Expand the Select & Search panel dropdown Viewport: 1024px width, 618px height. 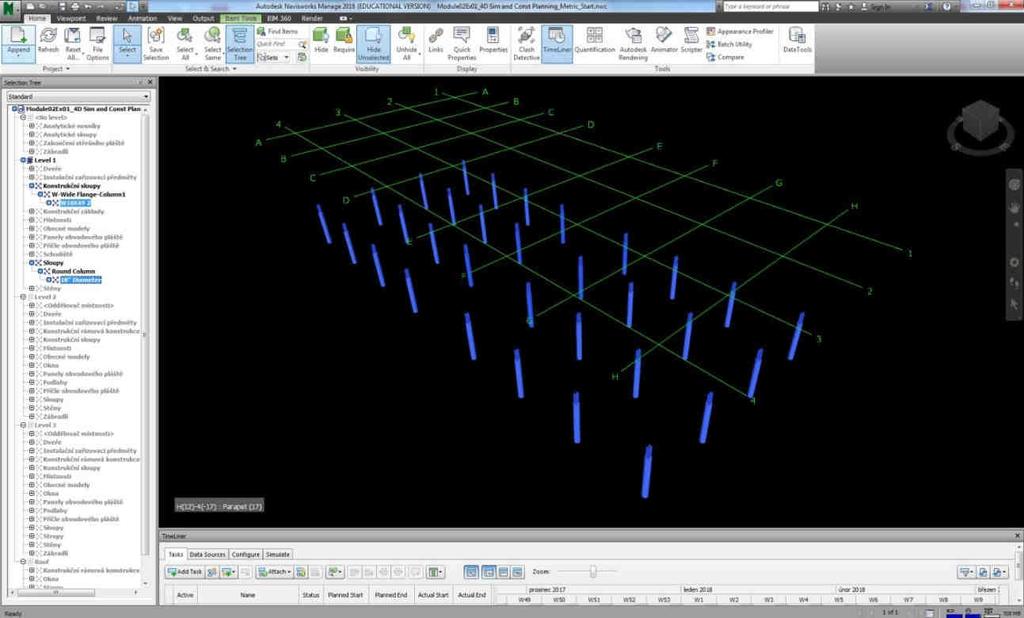click(x=211, y=69)
